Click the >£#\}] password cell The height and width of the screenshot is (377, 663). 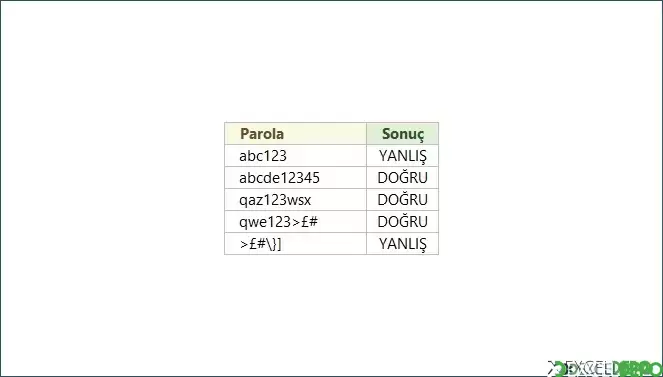pos(295,243)
